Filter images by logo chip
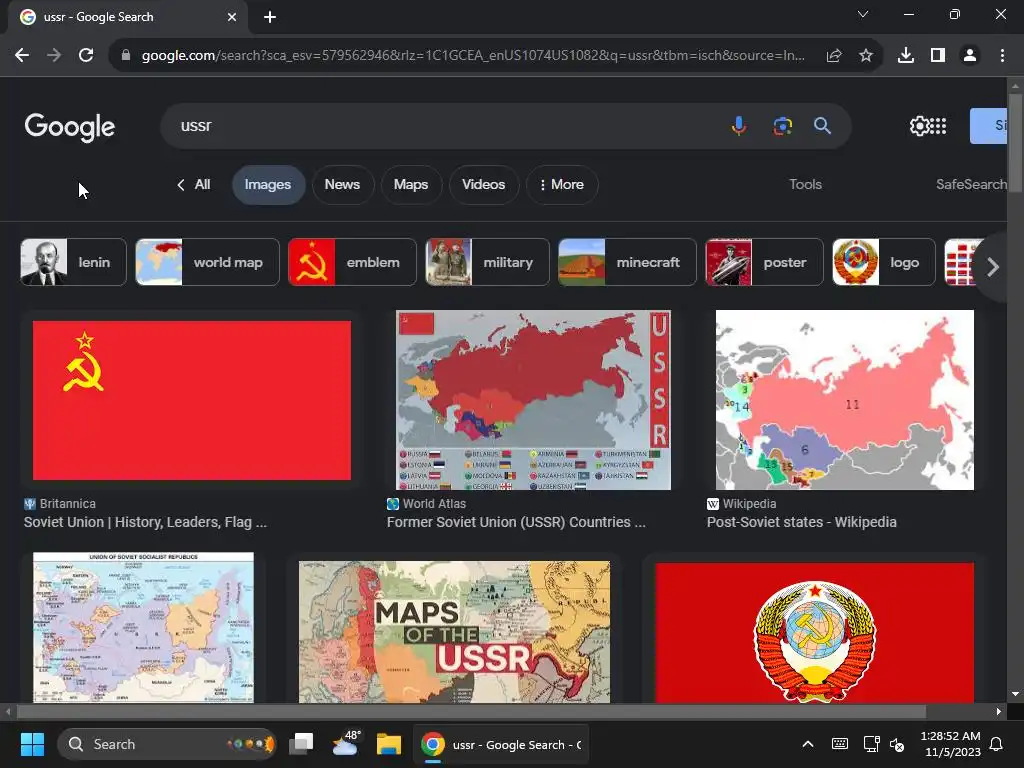Image resolution: width=1024 pixels, height=768 pixels. coord(884,263)
